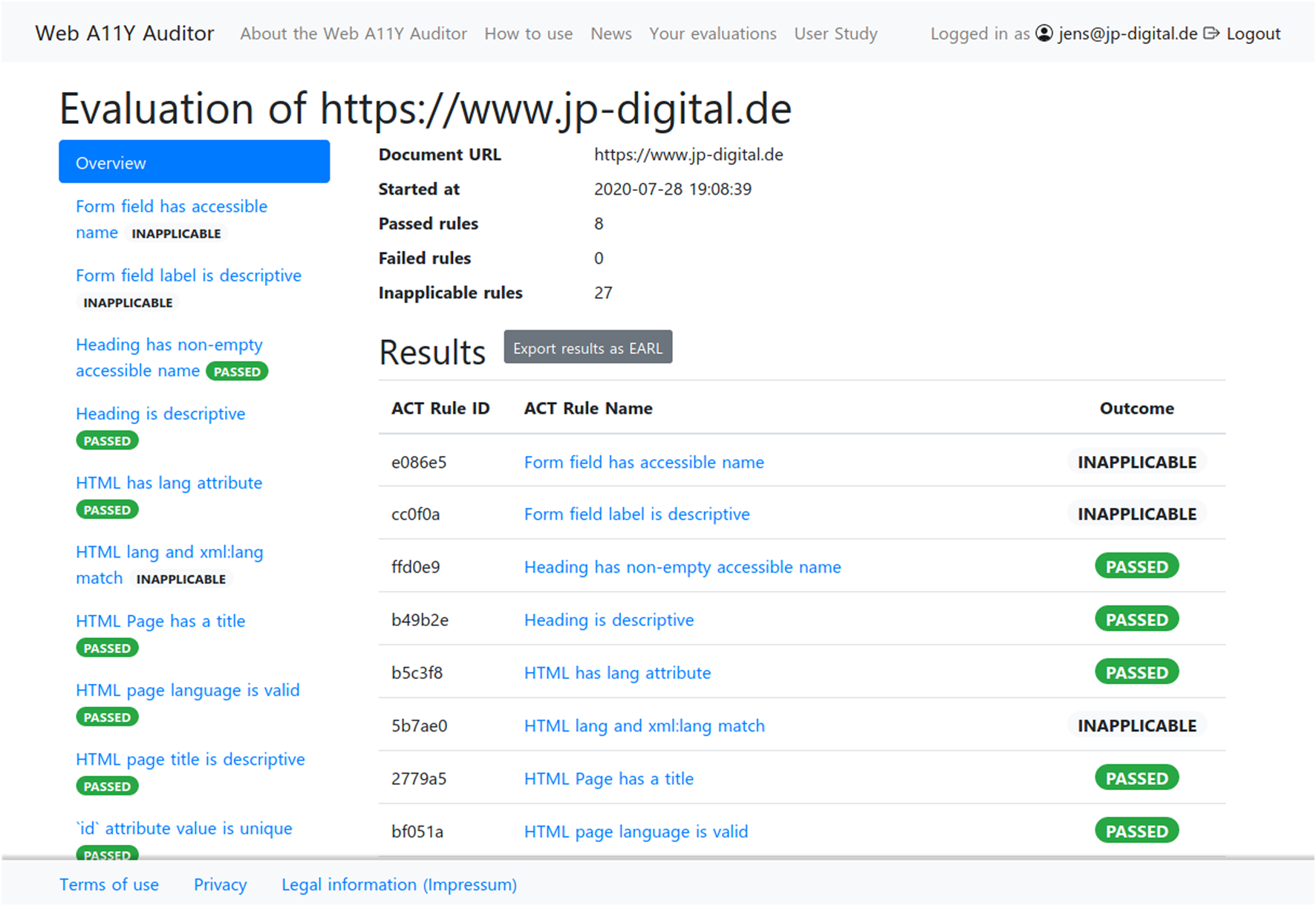Click the Terms of use footer link
The height and width of the screenshot is (906, 1316).
[109, 885]
